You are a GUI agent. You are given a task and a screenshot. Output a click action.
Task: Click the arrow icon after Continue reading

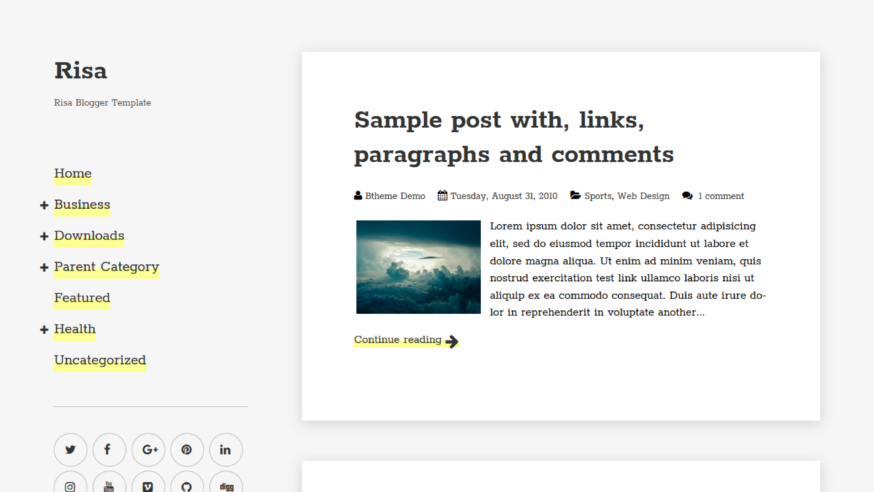click(452, 341)
